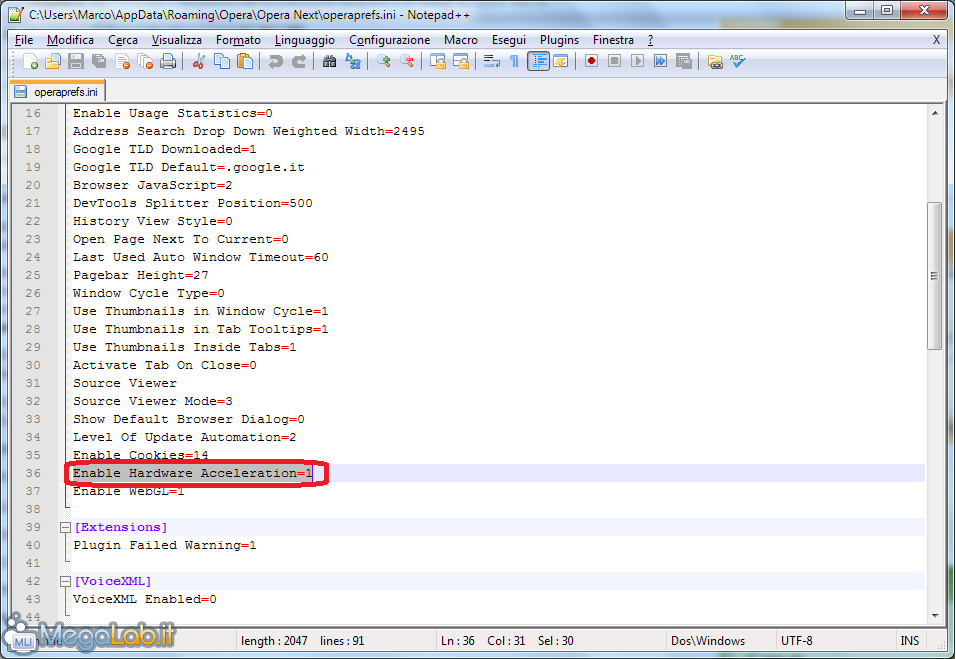Close the document with the menu bar X
The image size is (956, 659).
(936, 40)
